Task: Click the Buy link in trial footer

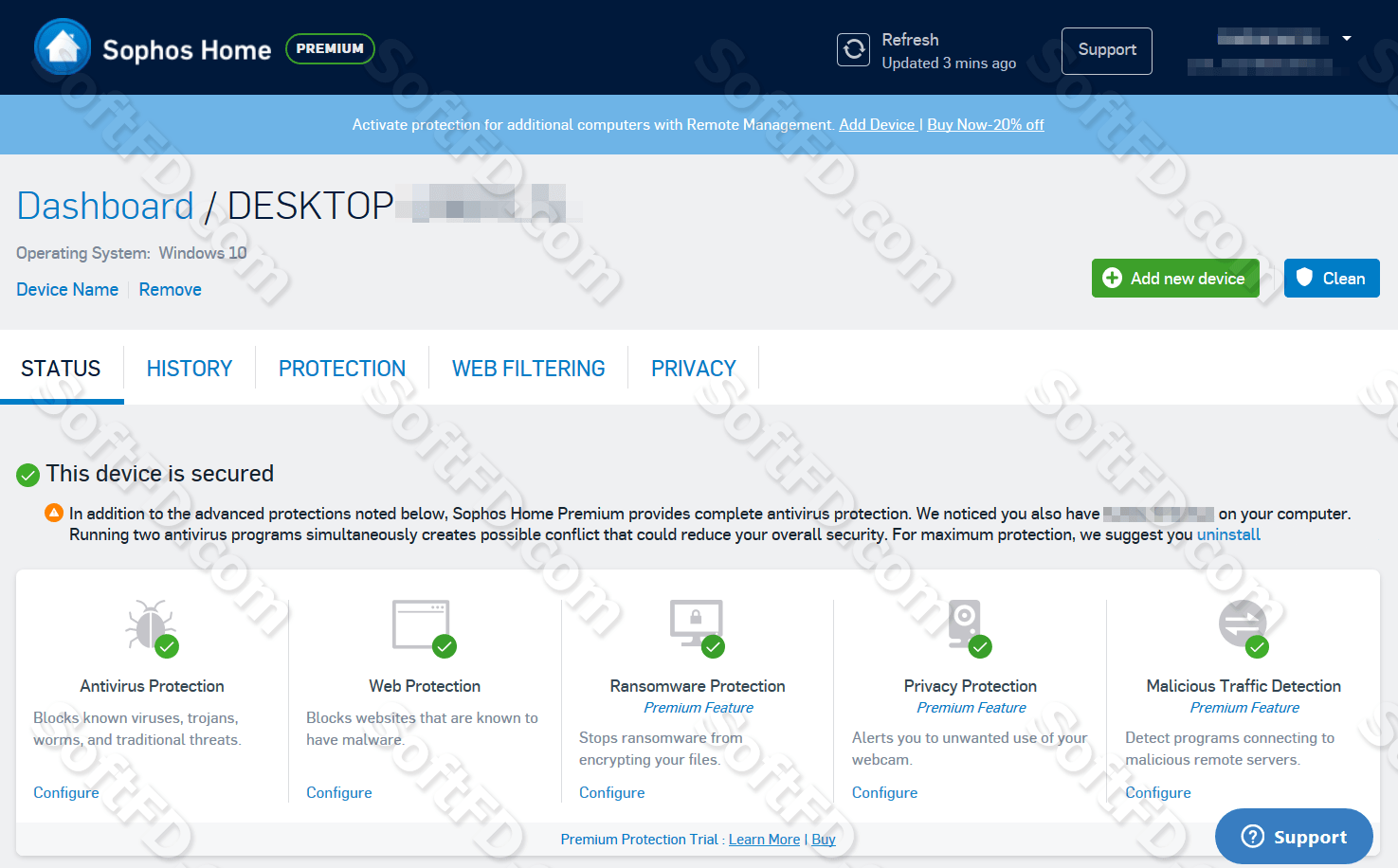Action: [824, 840]
